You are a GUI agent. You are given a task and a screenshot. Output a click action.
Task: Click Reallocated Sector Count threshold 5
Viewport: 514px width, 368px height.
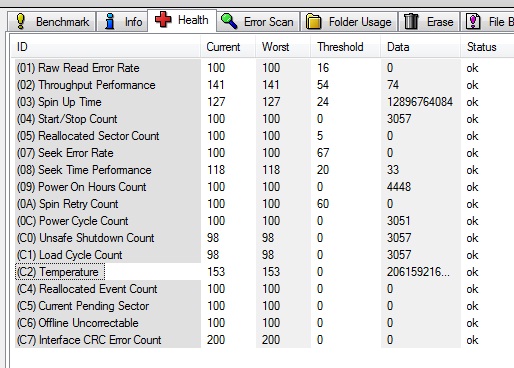click(x=320, y=136)
